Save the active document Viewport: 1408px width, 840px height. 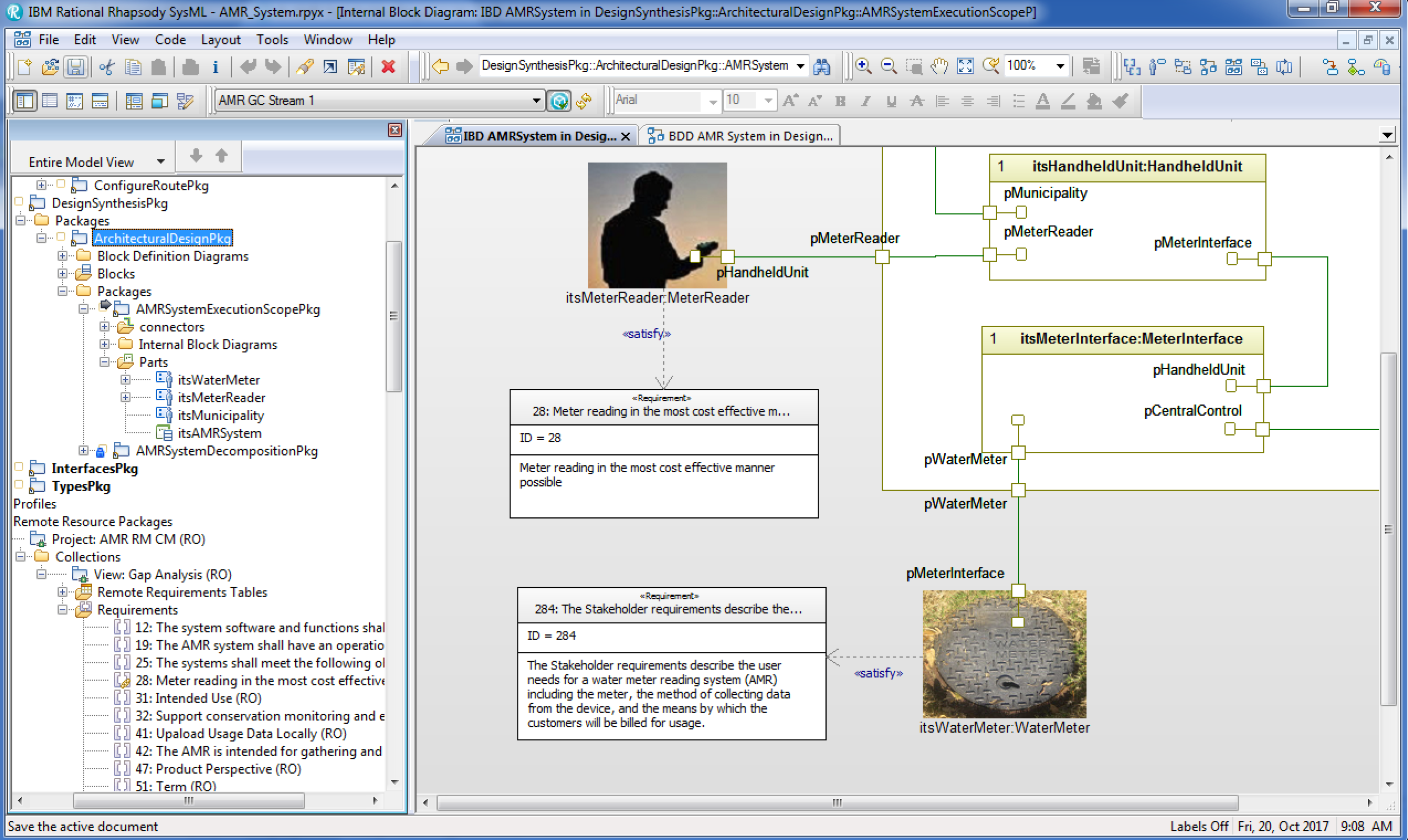[x=76, y=66]
